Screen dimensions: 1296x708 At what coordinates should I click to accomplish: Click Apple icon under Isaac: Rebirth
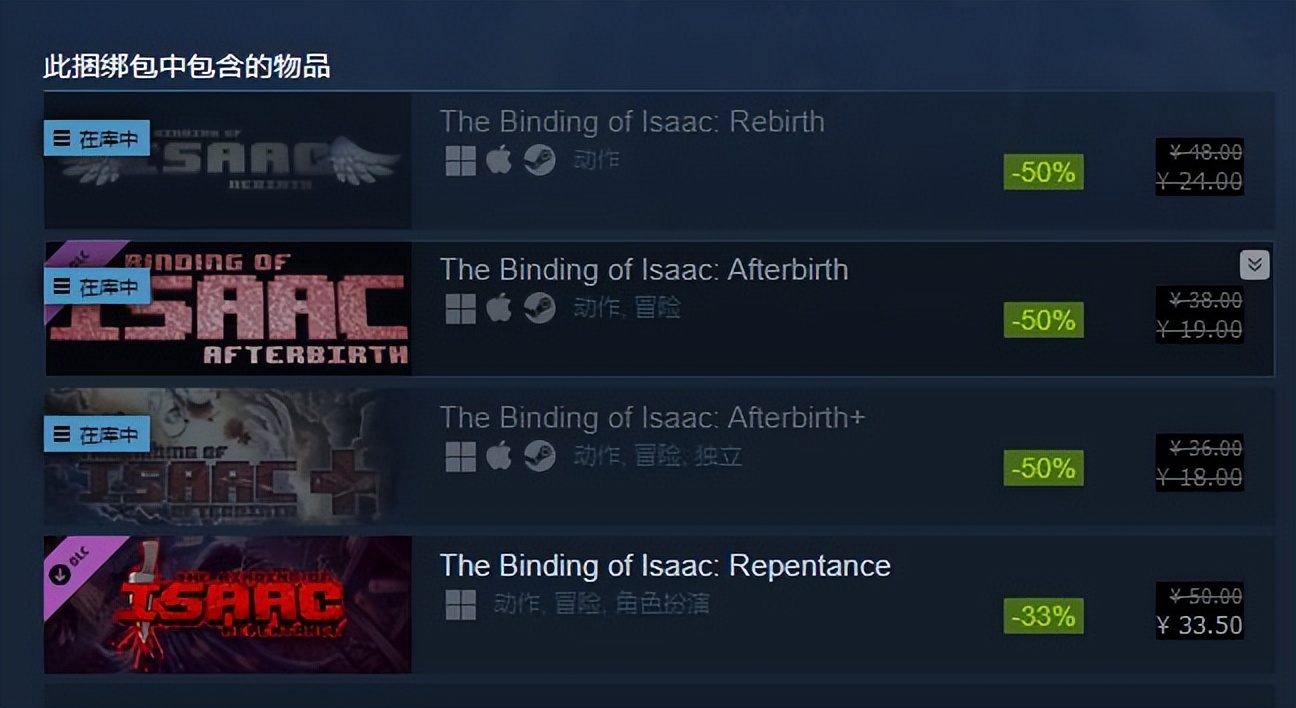pos(499,160)
